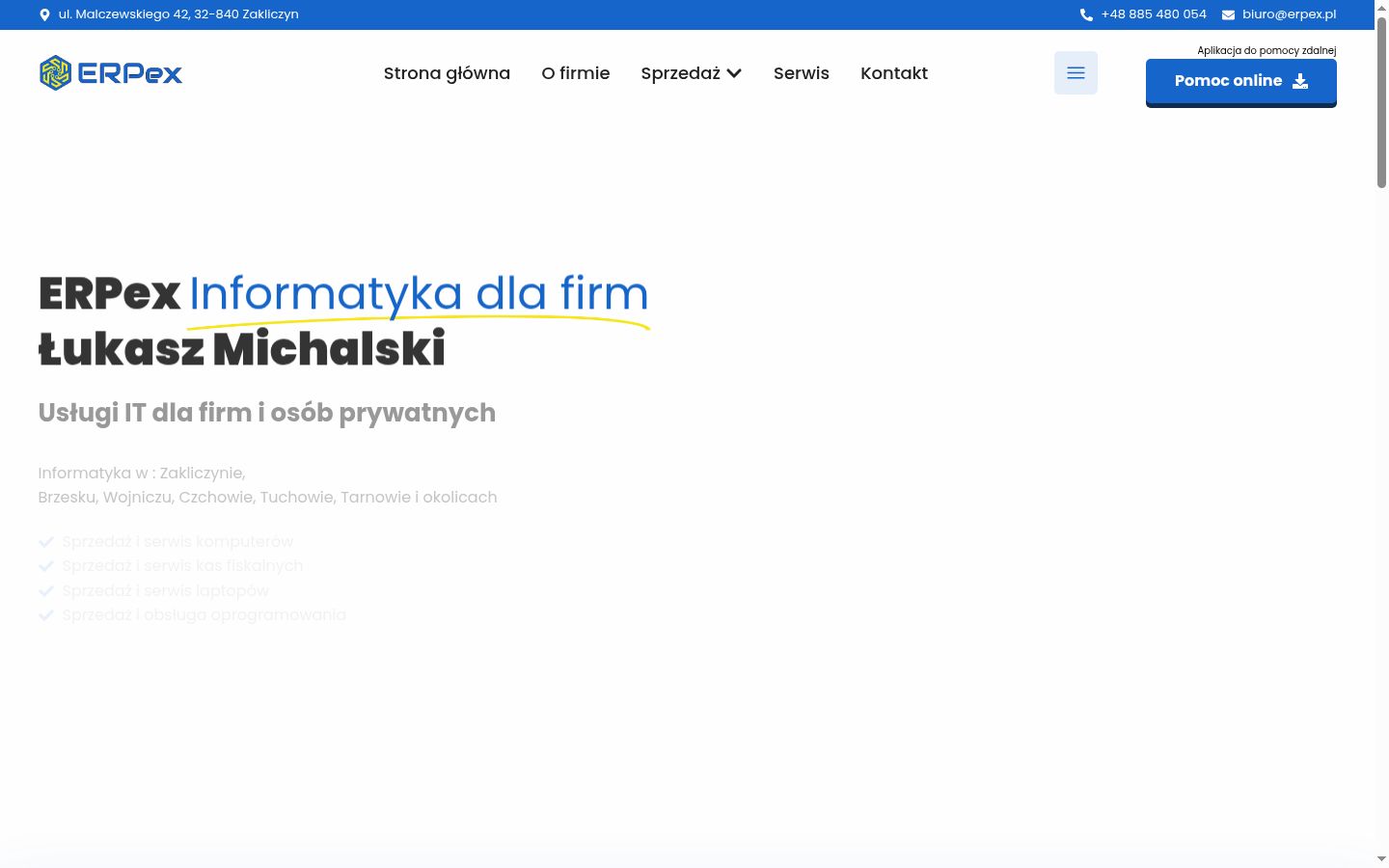Click the text Sprzedaż i serwis komputerów
The height and width of the screenshot is (868, 1389).
coord(177,542)
